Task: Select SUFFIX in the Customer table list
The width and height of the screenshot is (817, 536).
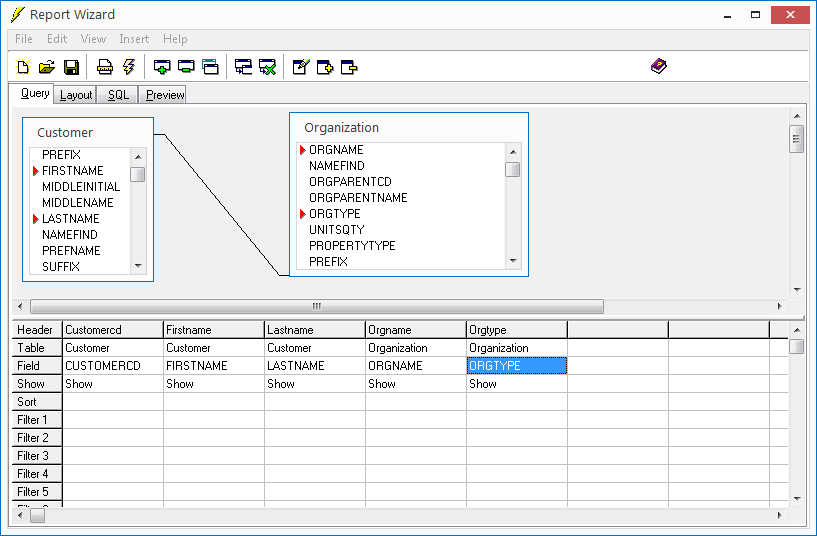Action: click(x=60, y=267)
